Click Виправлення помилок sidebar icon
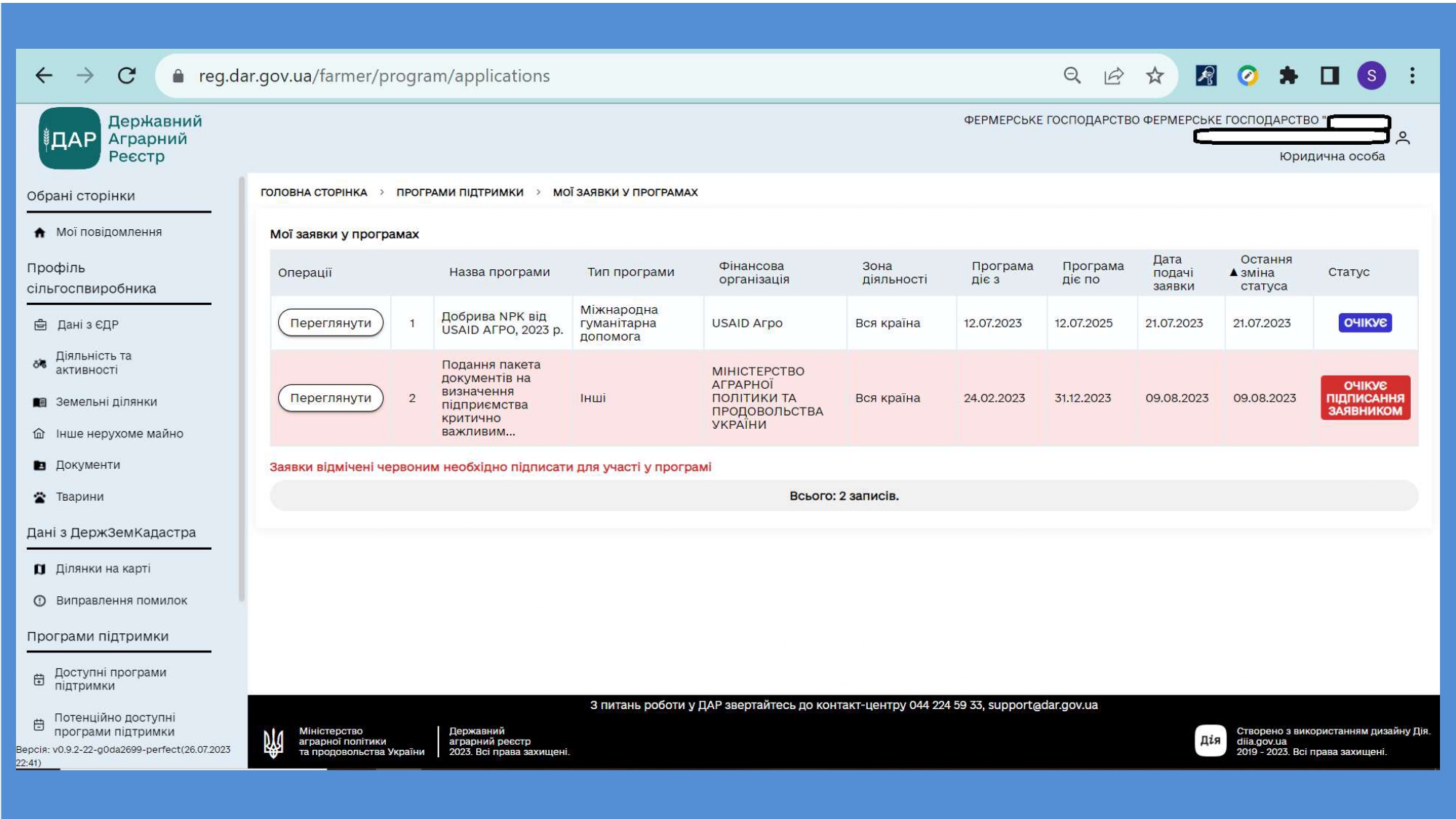 [x=39, y=601]
